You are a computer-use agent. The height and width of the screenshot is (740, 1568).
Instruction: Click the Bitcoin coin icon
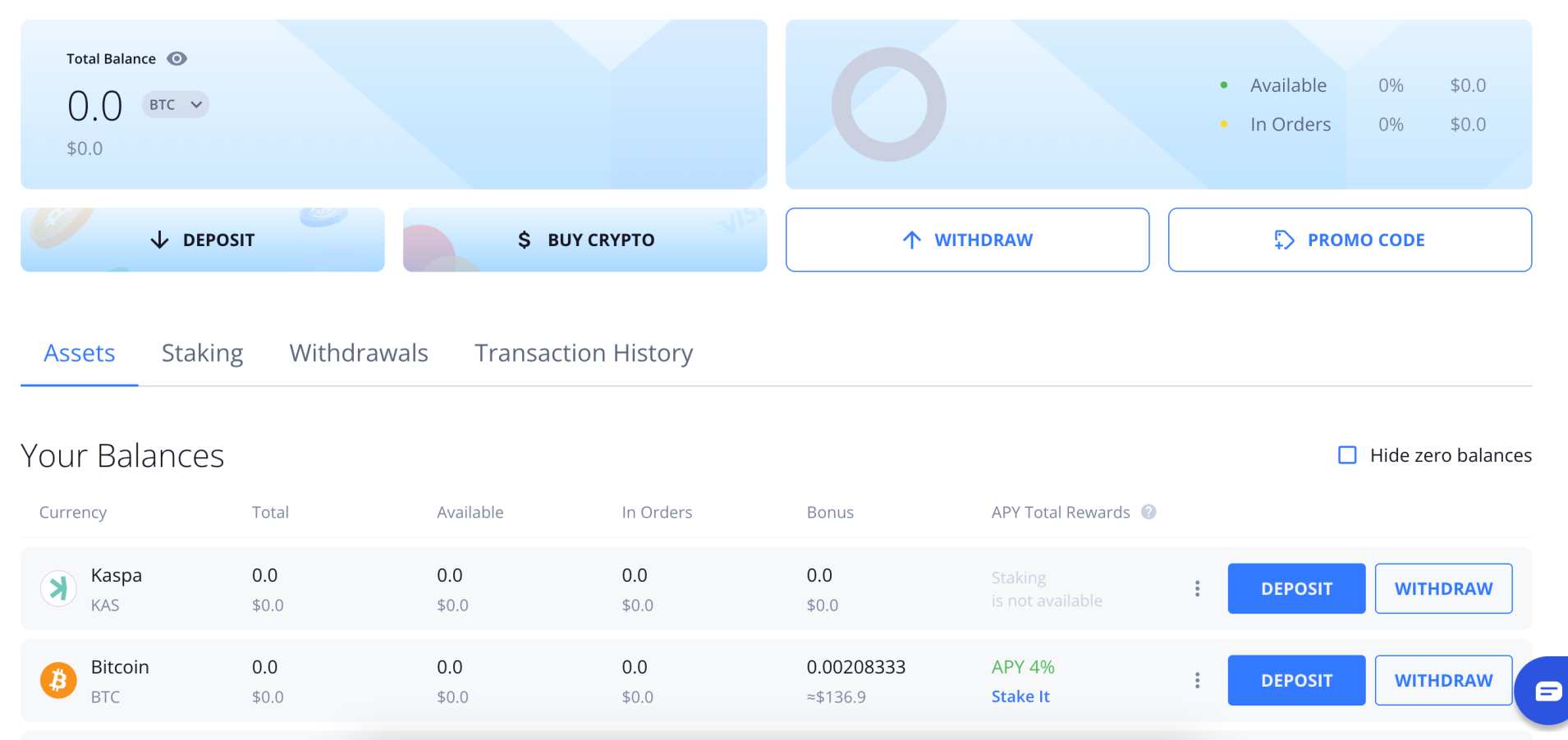click(x=58, y=680)
